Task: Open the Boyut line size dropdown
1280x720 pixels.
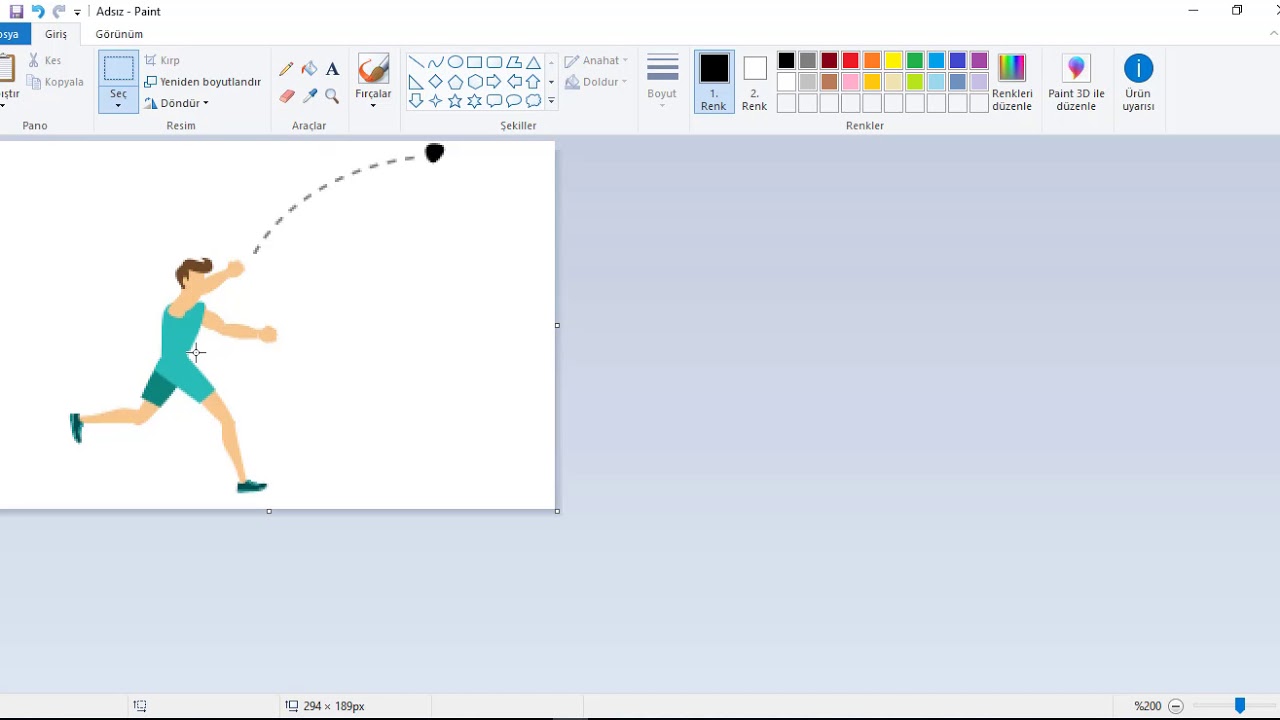Action: point(662,80)
